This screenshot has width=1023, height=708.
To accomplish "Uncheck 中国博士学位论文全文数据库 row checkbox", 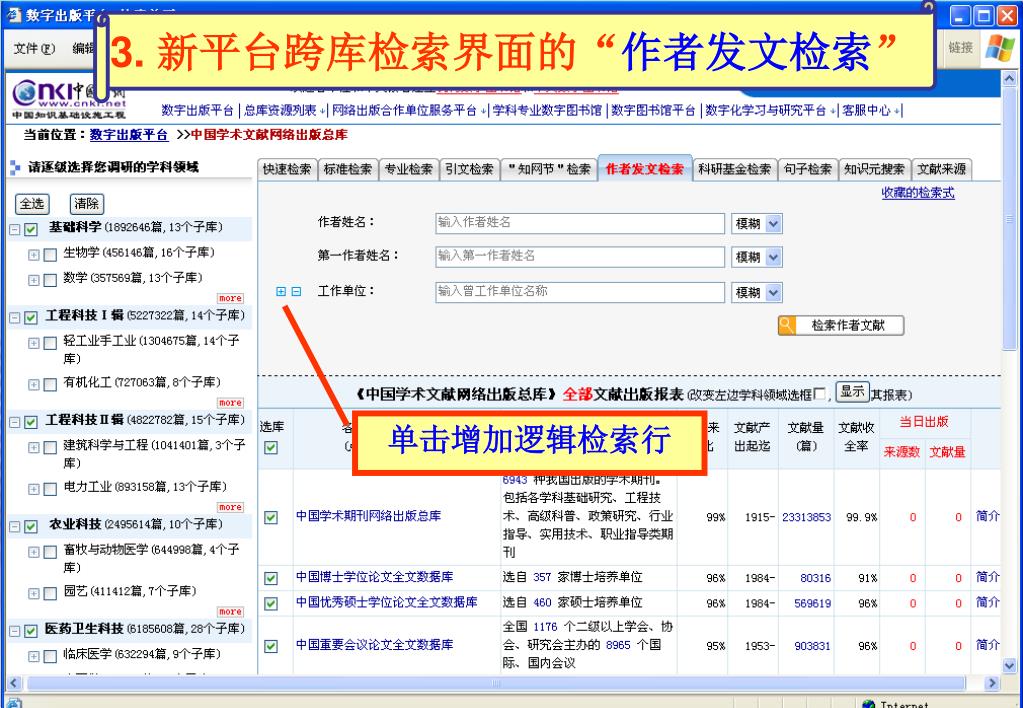I will [x=271, y=578].
